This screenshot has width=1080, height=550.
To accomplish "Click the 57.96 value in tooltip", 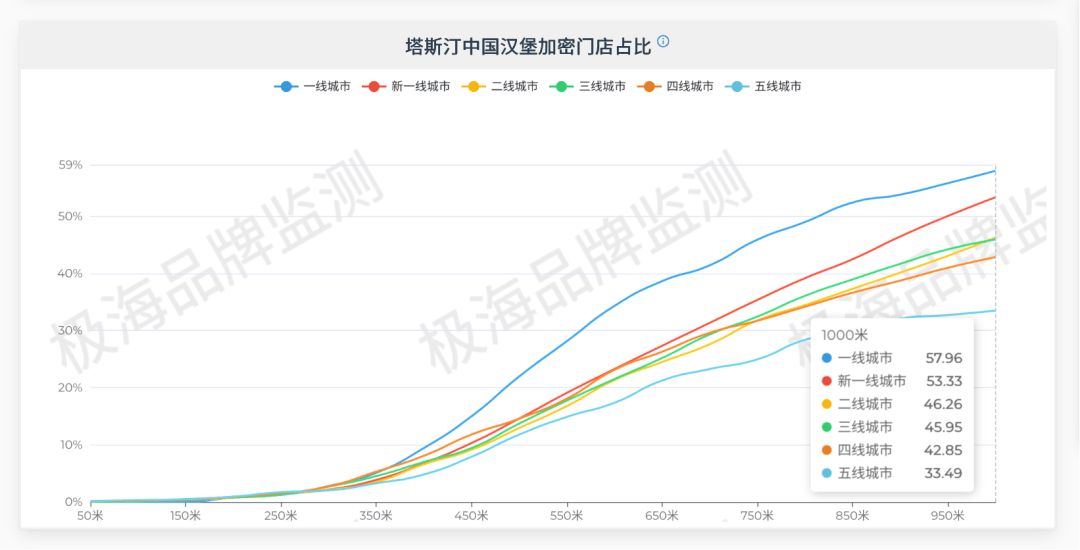I will coord(943,358).
